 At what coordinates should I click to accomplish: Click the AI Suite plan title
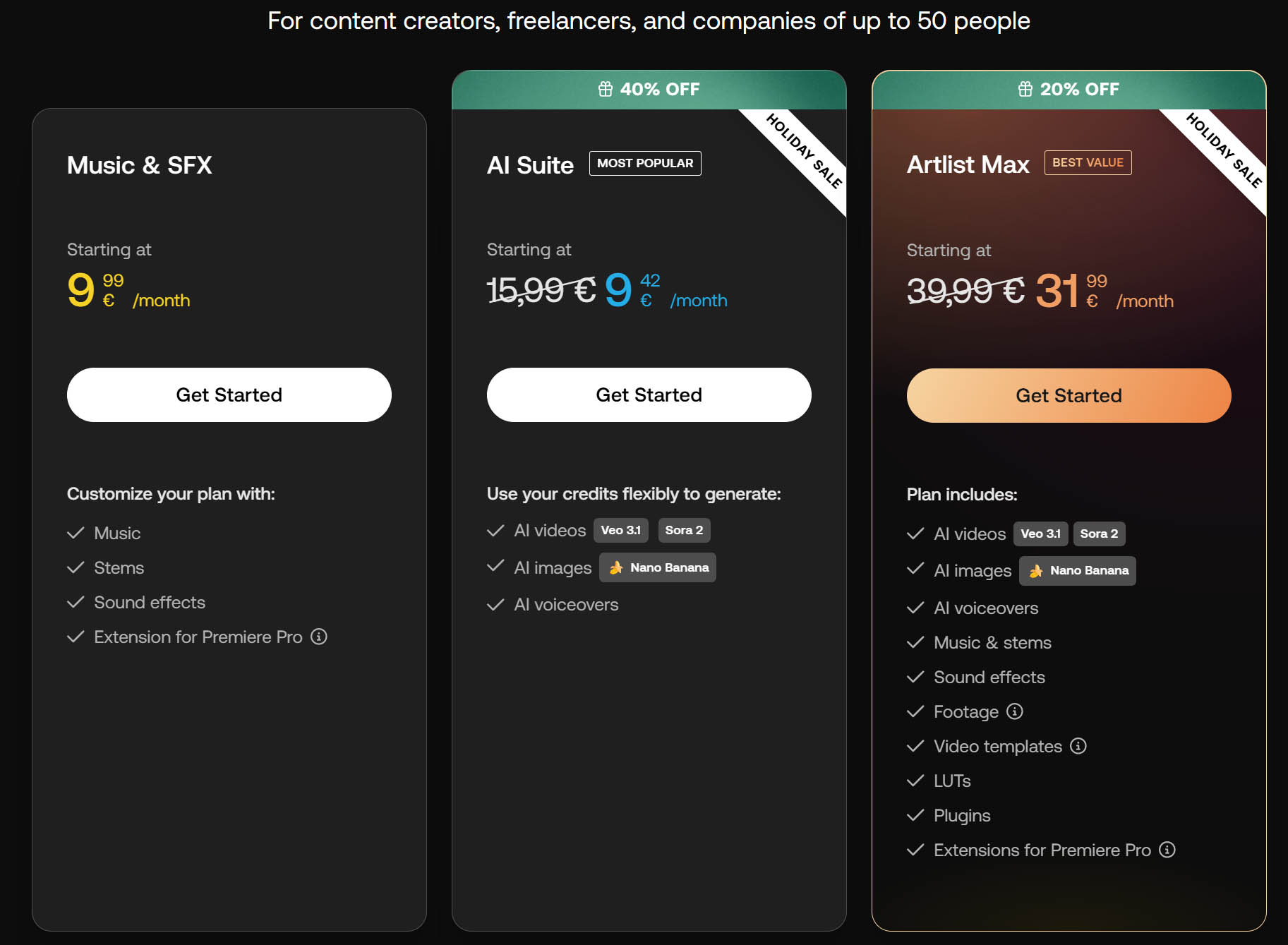pyautogui.click(x=530, y=165)
